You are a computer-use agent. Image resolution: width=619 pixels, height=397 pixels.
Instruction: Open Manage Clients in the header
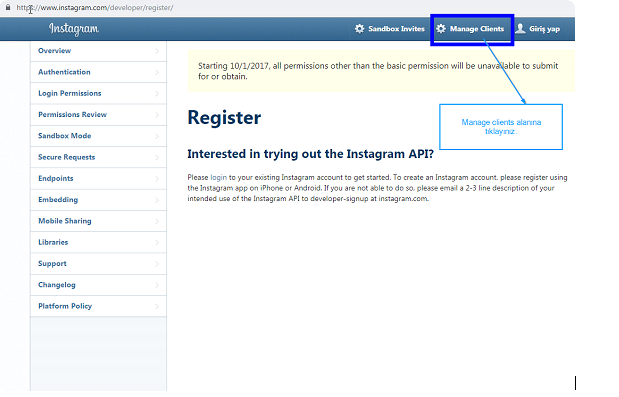tap(470, 29)
